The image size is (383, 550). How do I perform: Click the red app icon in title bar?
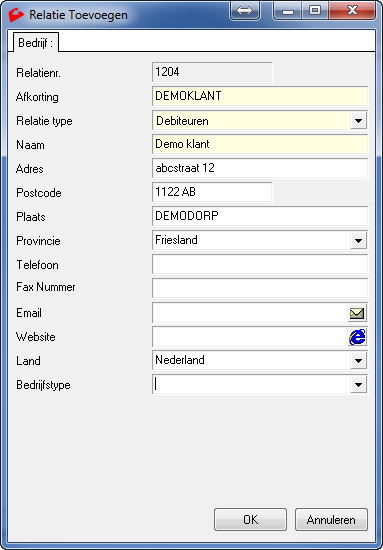tap(16, 15)
